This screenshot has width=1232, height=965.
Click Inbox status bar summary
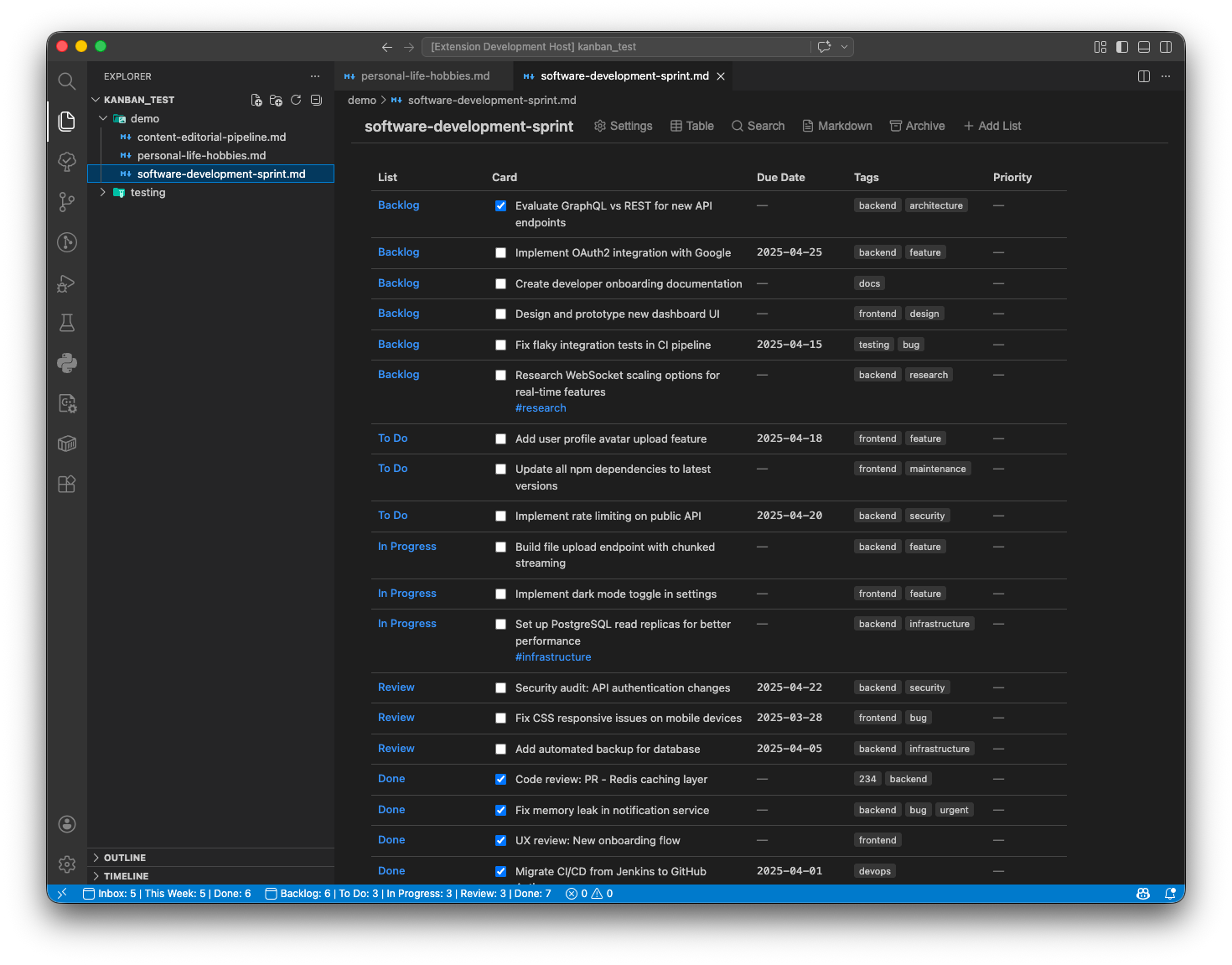167,894
